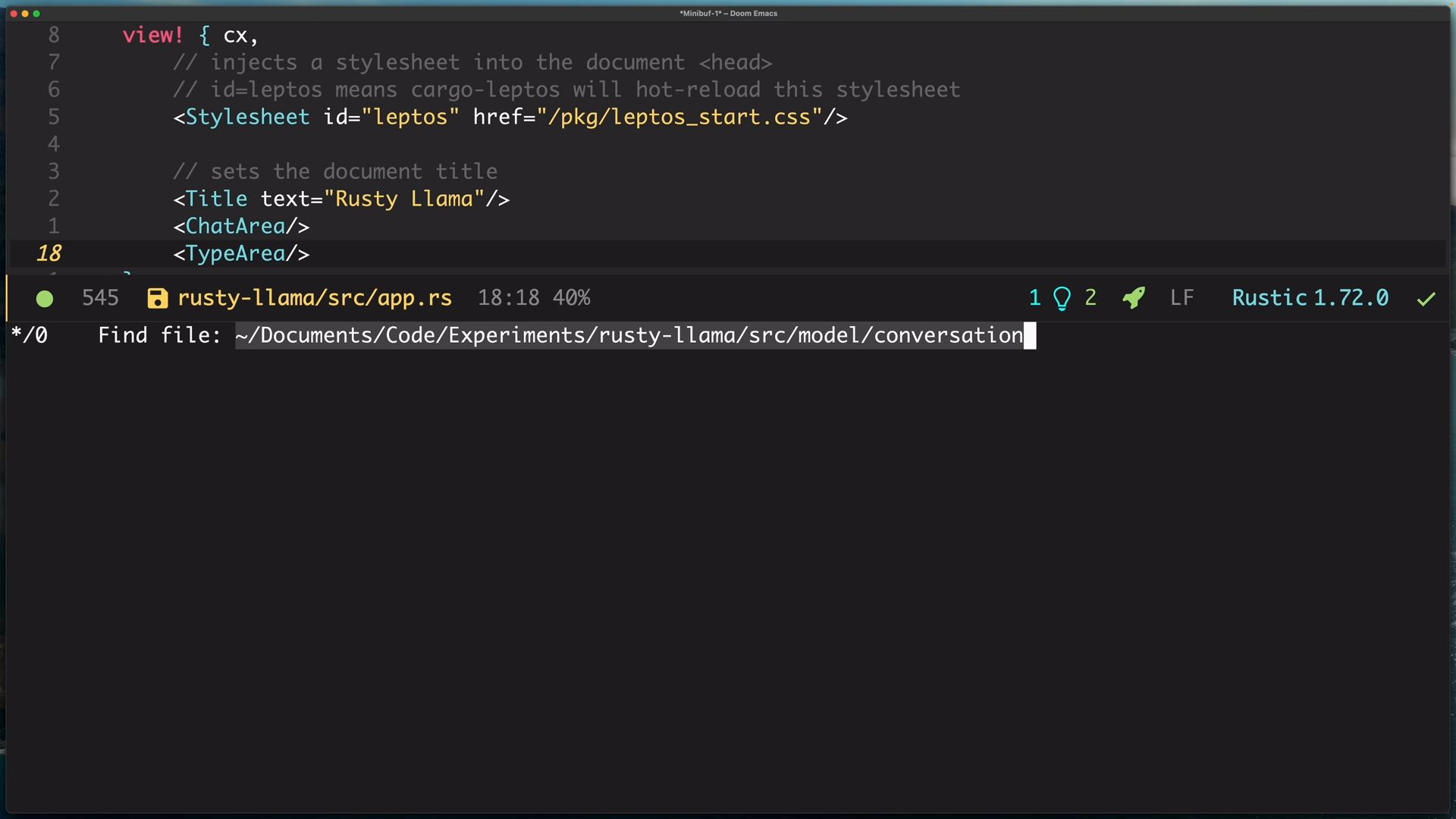Click the LF line ending indicator
Viewport: 1456px width, 819px height.
coord(1181,298)
